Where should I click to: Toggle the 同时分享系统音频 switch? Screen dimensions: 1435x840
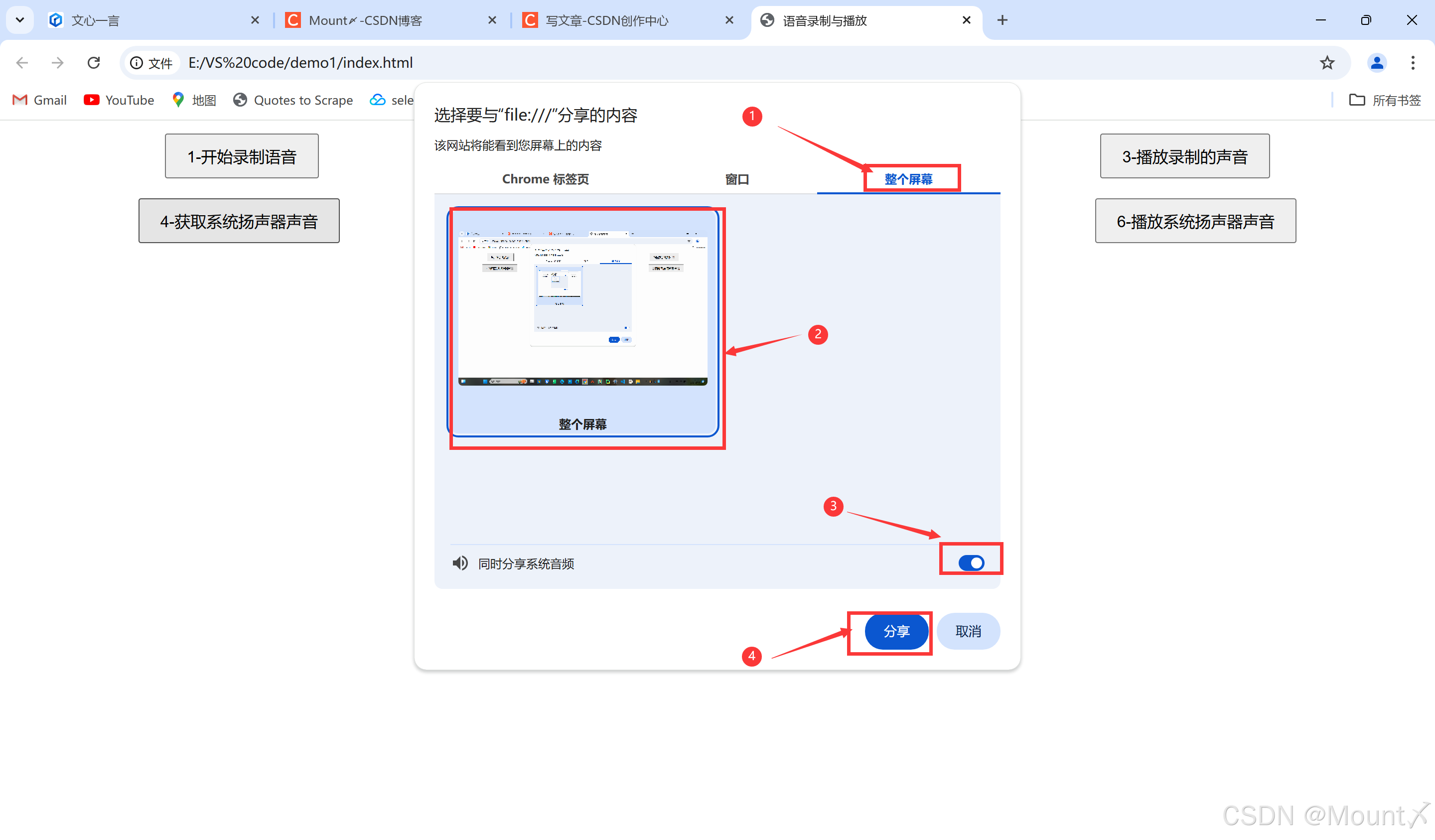coord(971,562)
